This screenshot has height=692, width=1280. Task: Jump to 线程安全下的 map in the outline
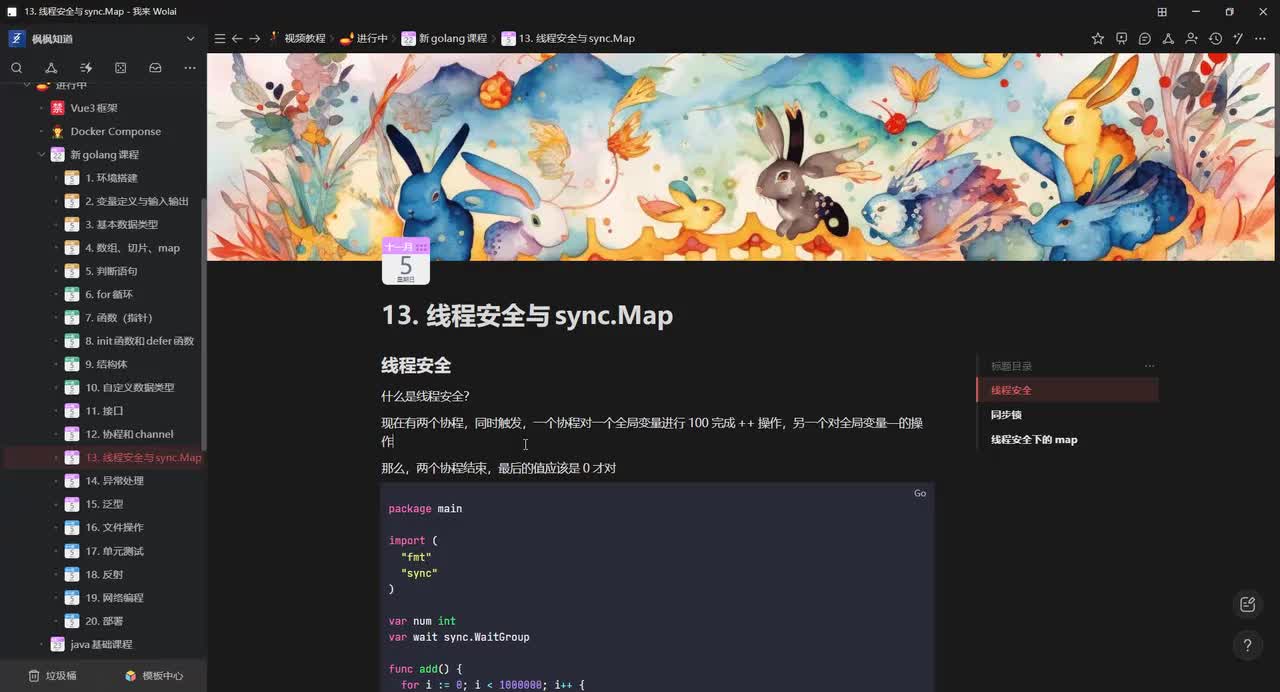pos(1034,440)
